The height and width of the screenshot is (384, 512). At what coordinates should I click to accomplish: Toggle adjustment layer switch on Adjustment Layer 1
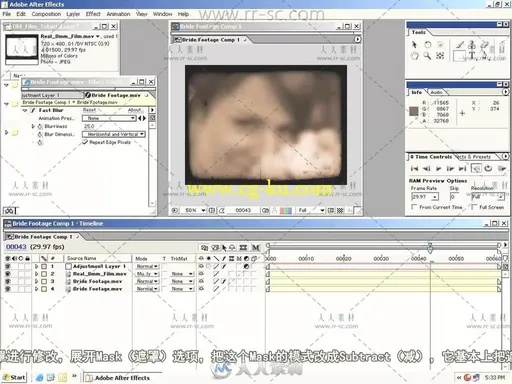tap(246, 266)
